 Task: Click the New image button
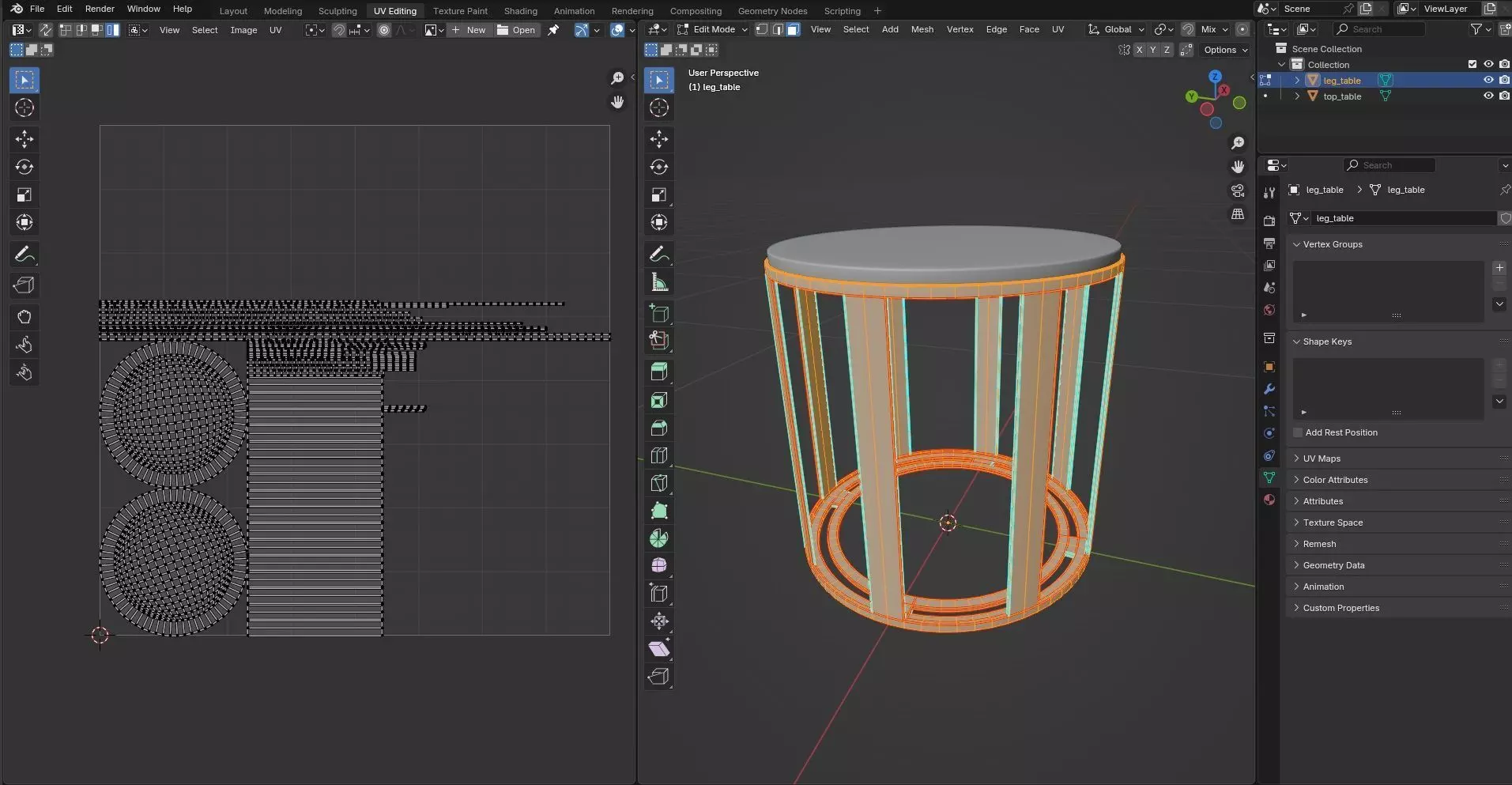[x=469, y=30]
